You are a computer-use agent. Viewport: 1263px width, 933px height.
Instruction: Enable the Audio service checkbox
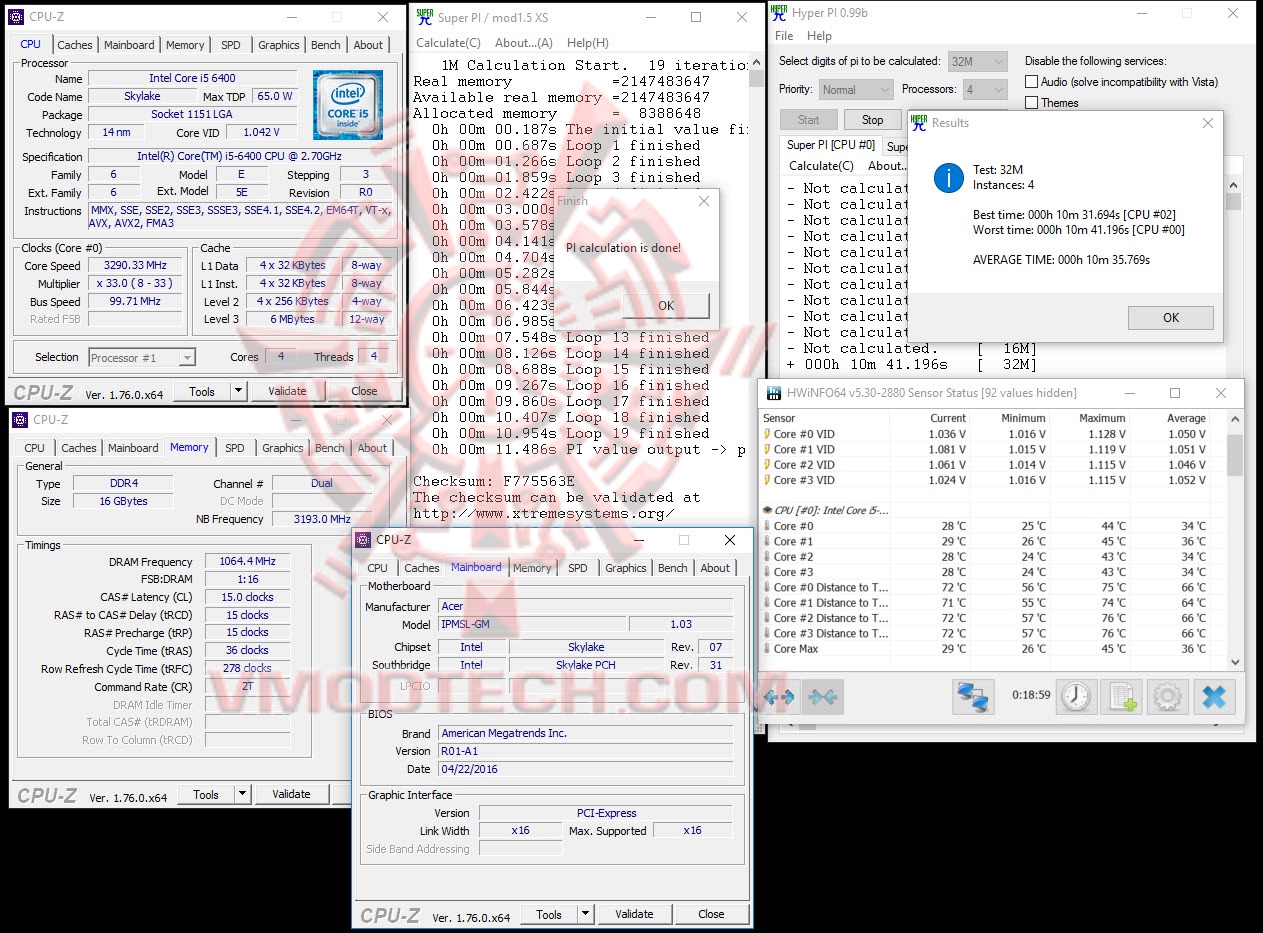tap(1031, 82)
